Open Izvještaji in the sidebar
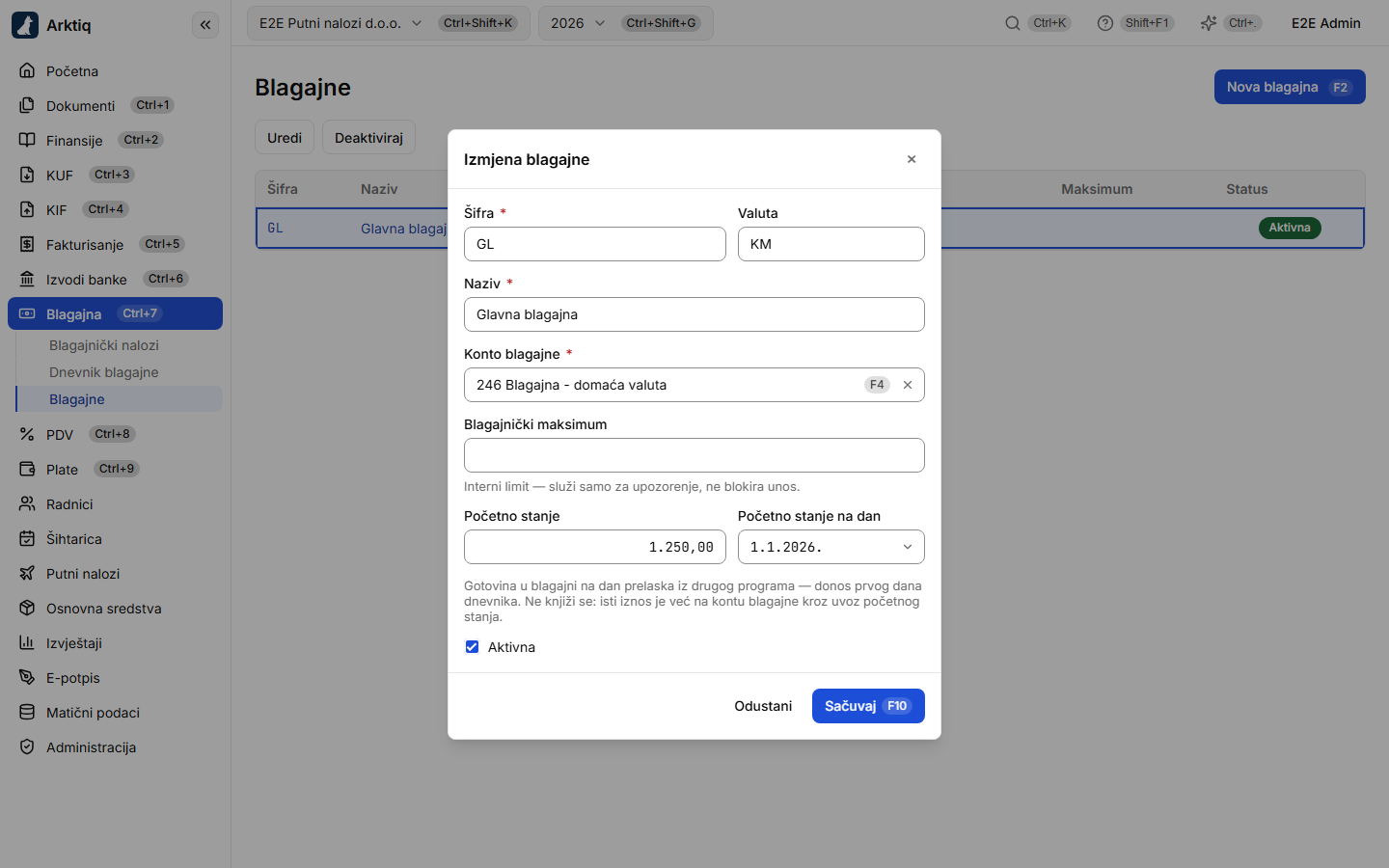 point(115,642)
